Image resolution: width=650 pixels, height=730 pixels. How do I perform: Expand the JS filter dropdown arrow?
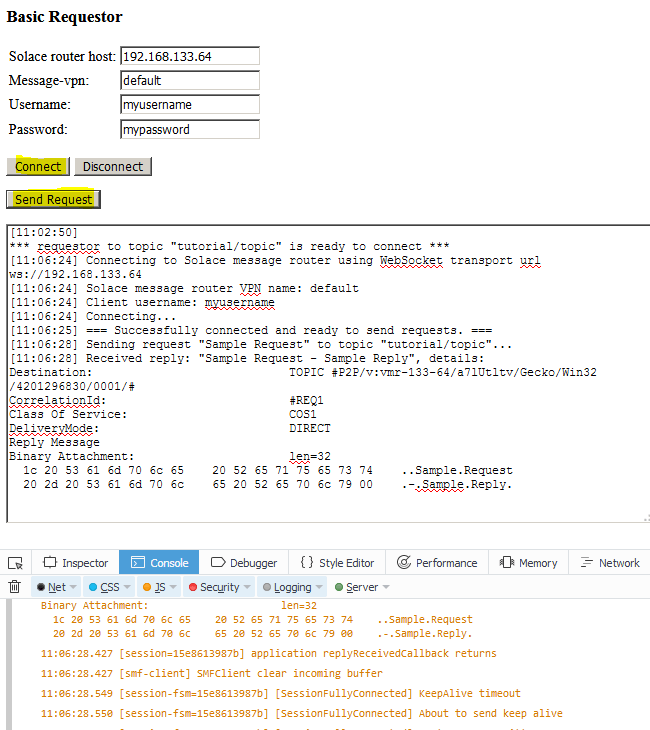point(173,587)
